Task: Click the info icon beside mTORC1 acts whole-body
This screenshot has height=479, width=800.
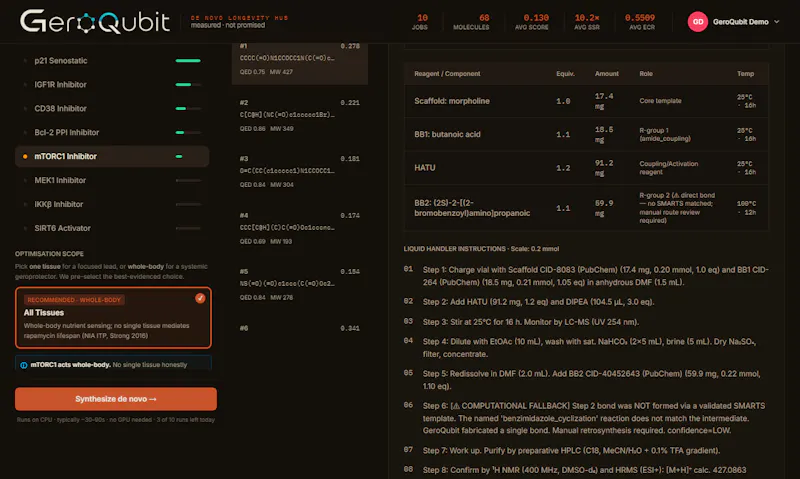Action: [23, 365]
